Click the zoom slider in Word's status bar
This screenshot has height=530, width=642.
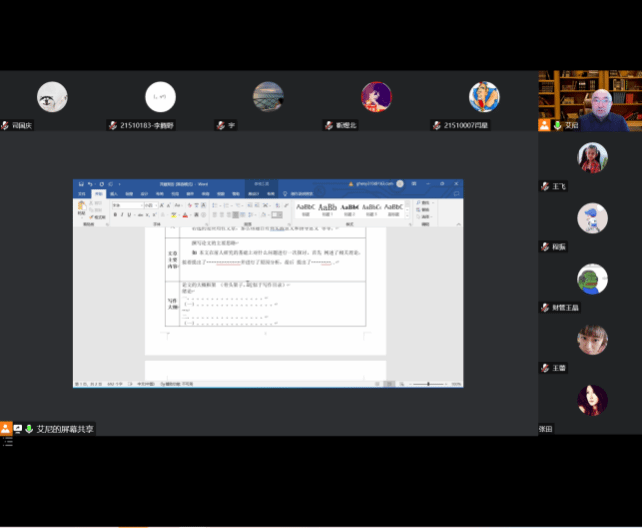(427, 384)
